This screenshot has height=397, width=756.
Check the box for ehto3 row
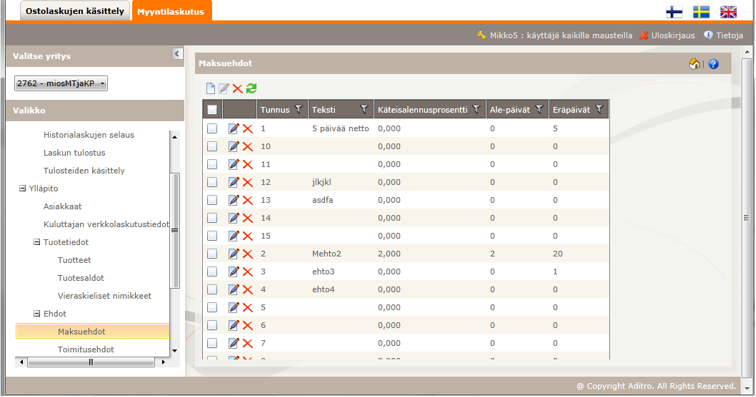[212, 271]
